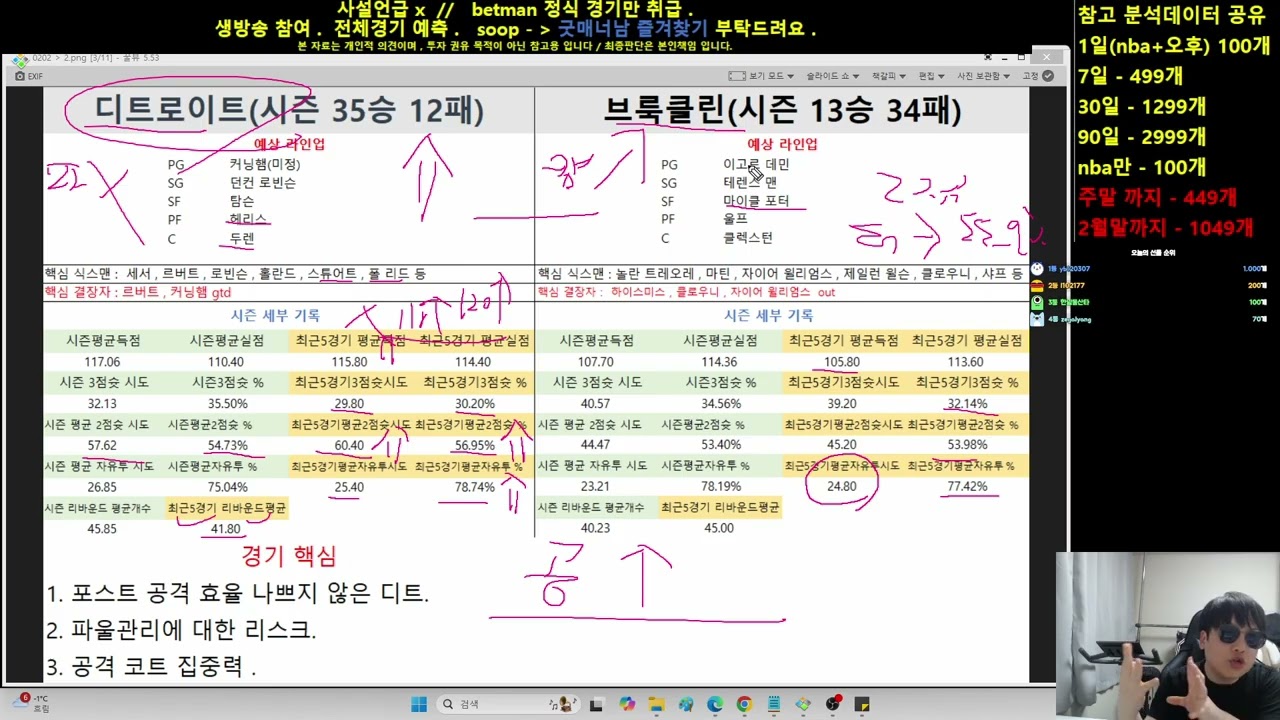Screen dimensions: 1280x720
Task: Open the EXIF camera info button
Action: 27,76
